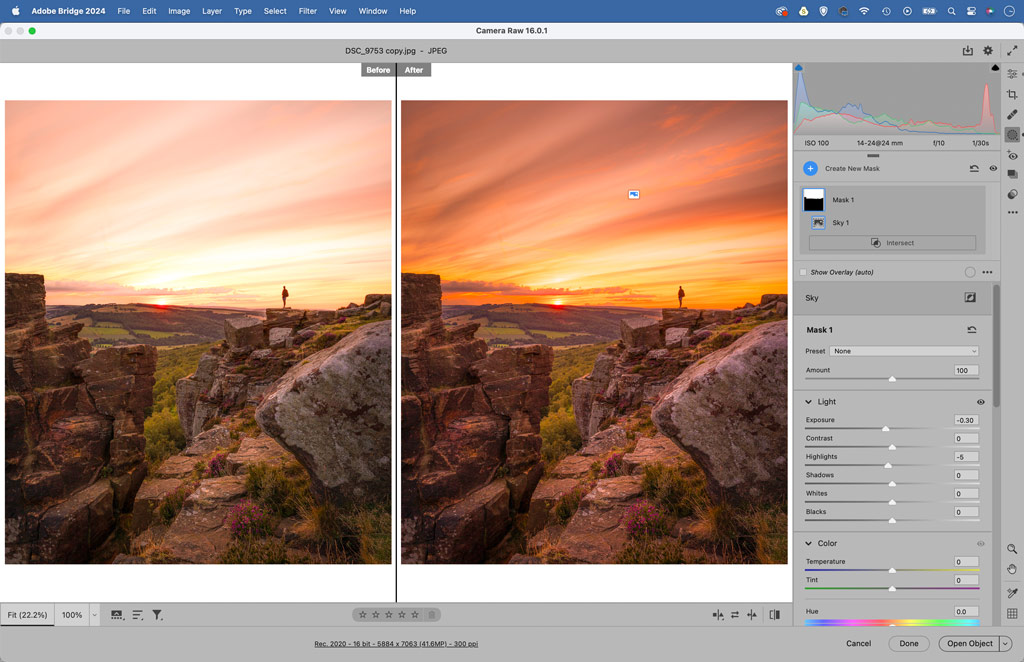1024x662 pixels.
Task: Collapse the Color section chevron
Action: [808, 544]
